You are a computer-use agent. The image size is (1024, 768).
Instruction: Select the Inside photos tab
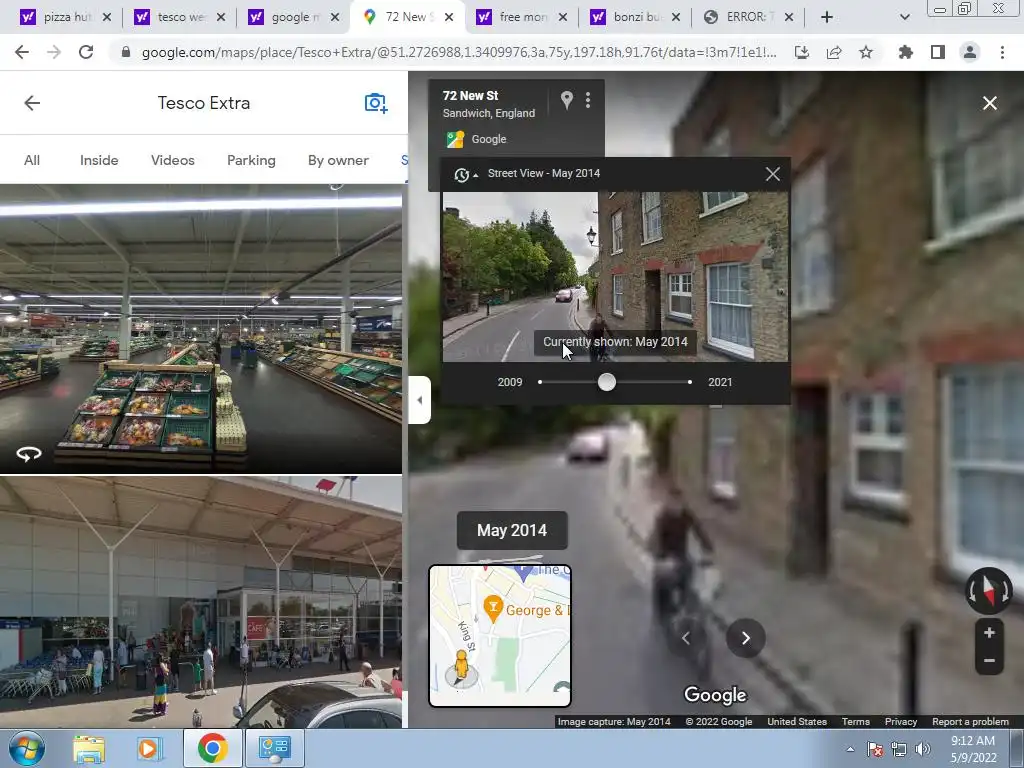pyautogui.click(x=99, y=160)
